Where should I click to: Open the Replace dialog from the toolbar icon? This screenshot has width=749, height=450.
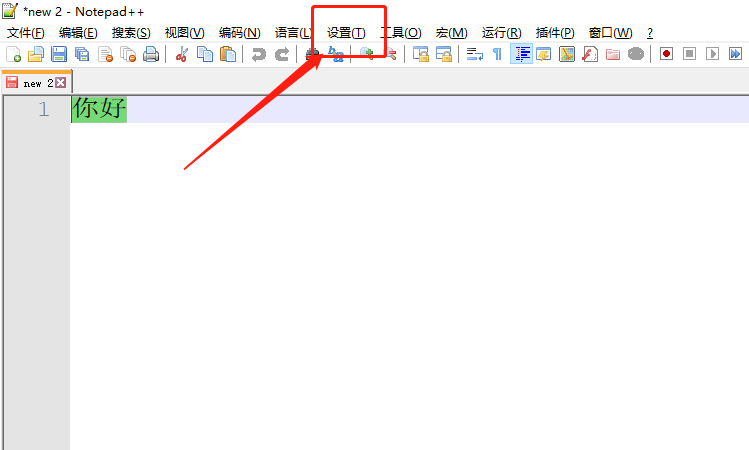pyautogui.click(x=336, y=54)
